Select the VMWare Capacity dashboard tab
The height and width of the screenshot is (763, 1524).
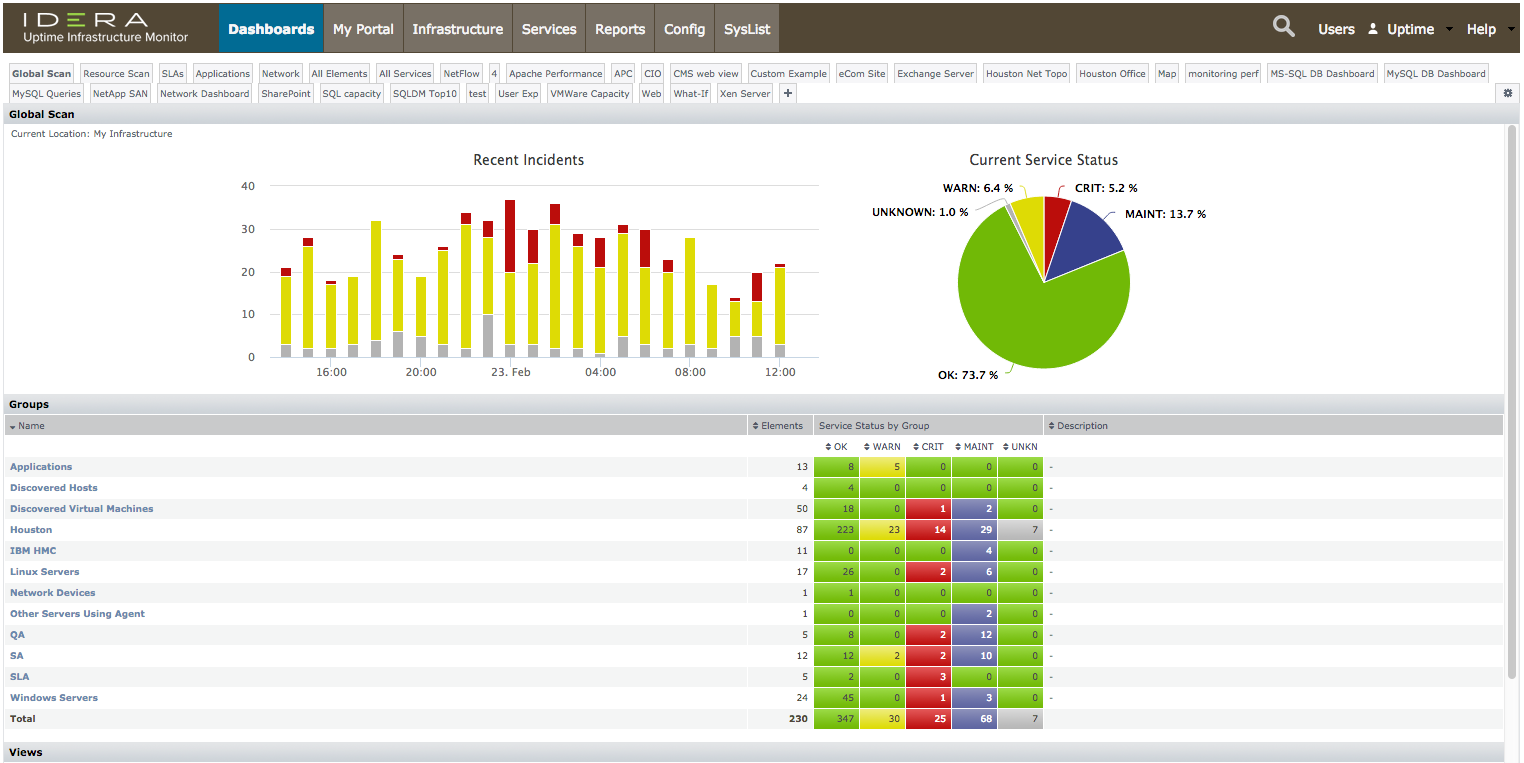590,94
